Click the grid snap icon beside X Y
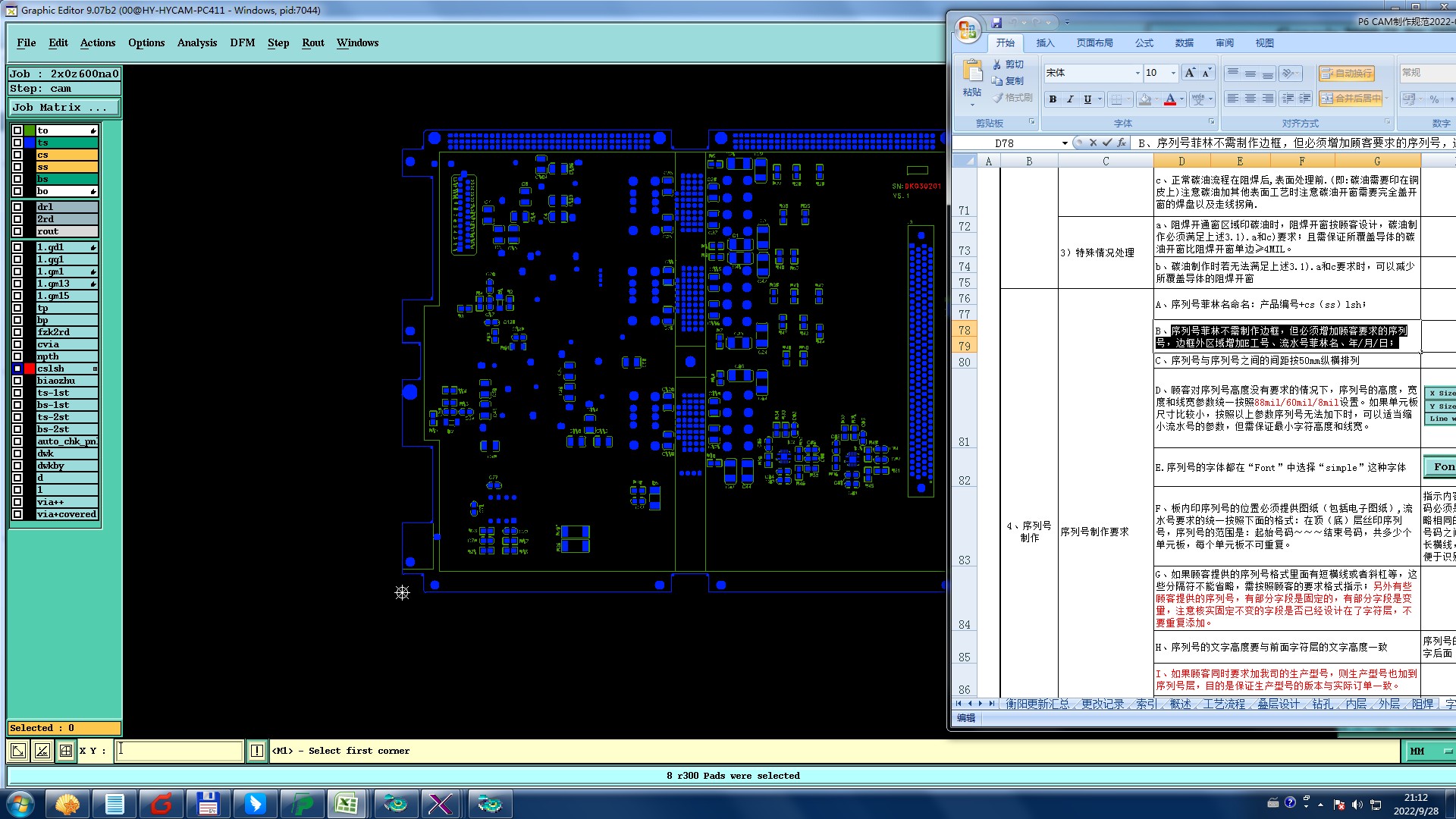Screen dimensions: 1456x819 click(66, 751)
